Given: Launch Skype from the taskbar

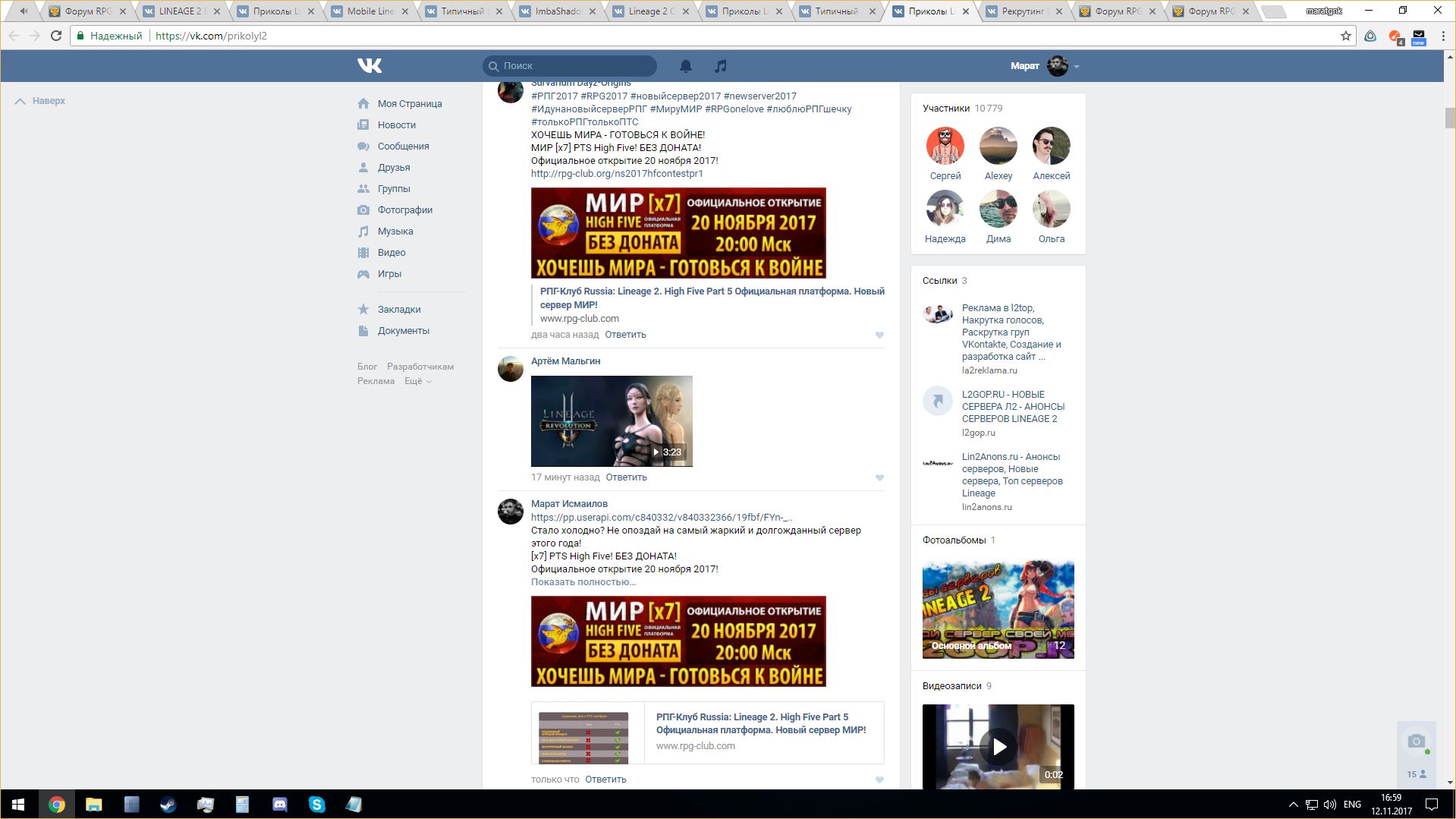Looking at the screenshot, I should pyautogui.click(x=316, y=805).
